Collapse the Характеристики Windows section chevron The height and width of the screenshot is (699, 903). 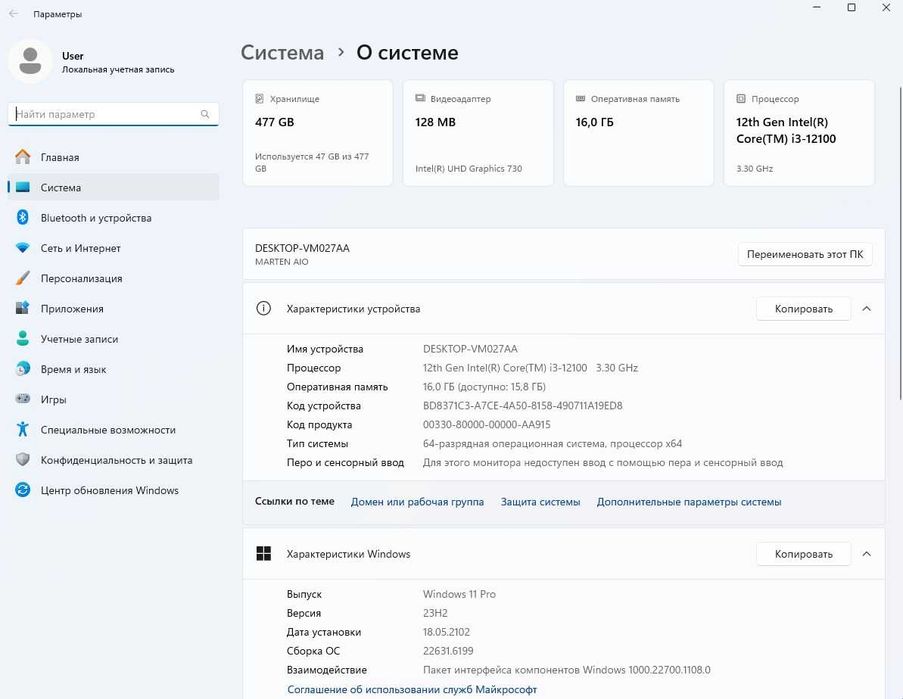tap(866, 553)
